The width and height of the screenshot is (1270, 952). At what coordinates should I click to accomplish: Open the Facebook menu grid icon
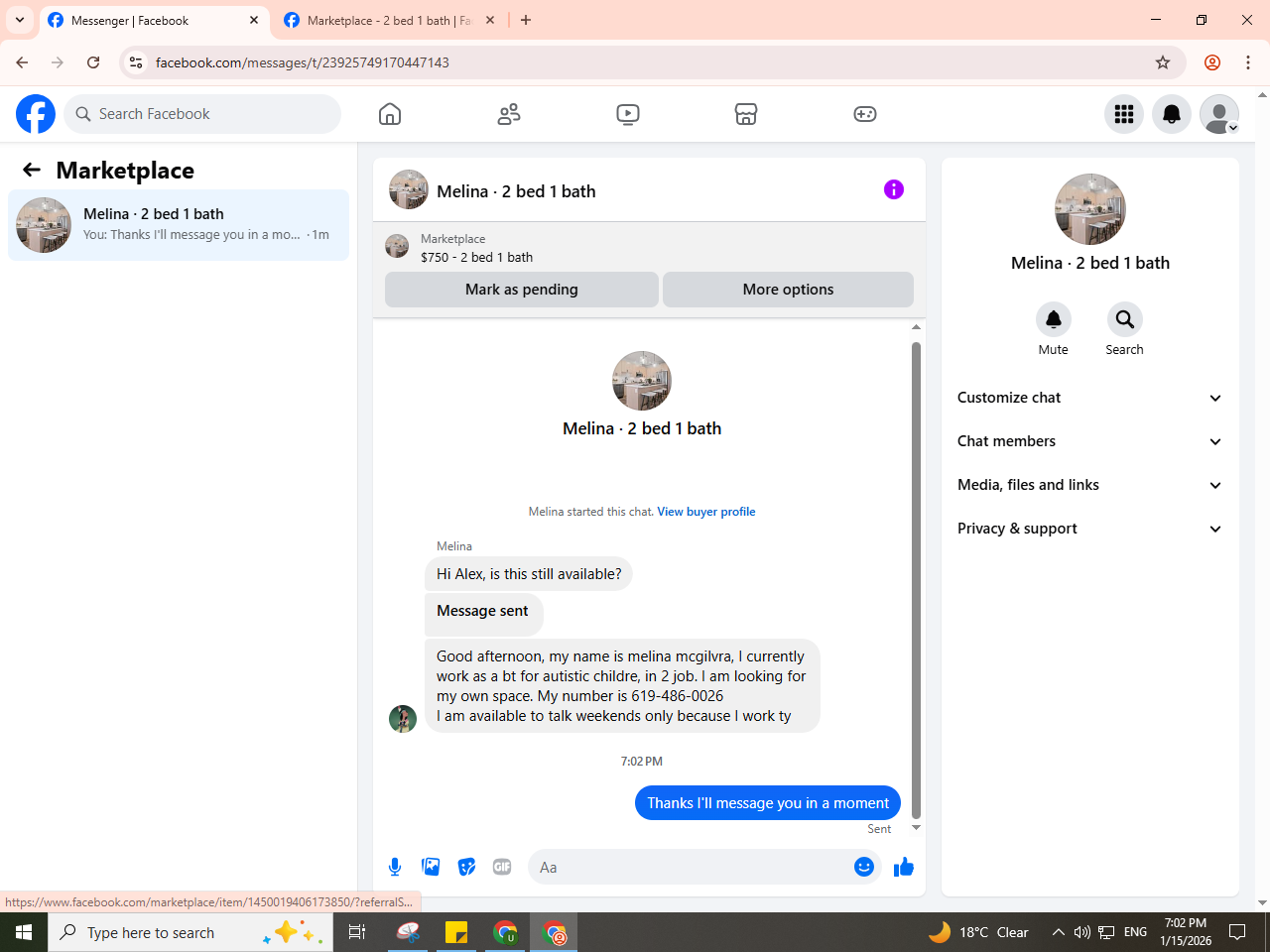(x=1124, y=114)
